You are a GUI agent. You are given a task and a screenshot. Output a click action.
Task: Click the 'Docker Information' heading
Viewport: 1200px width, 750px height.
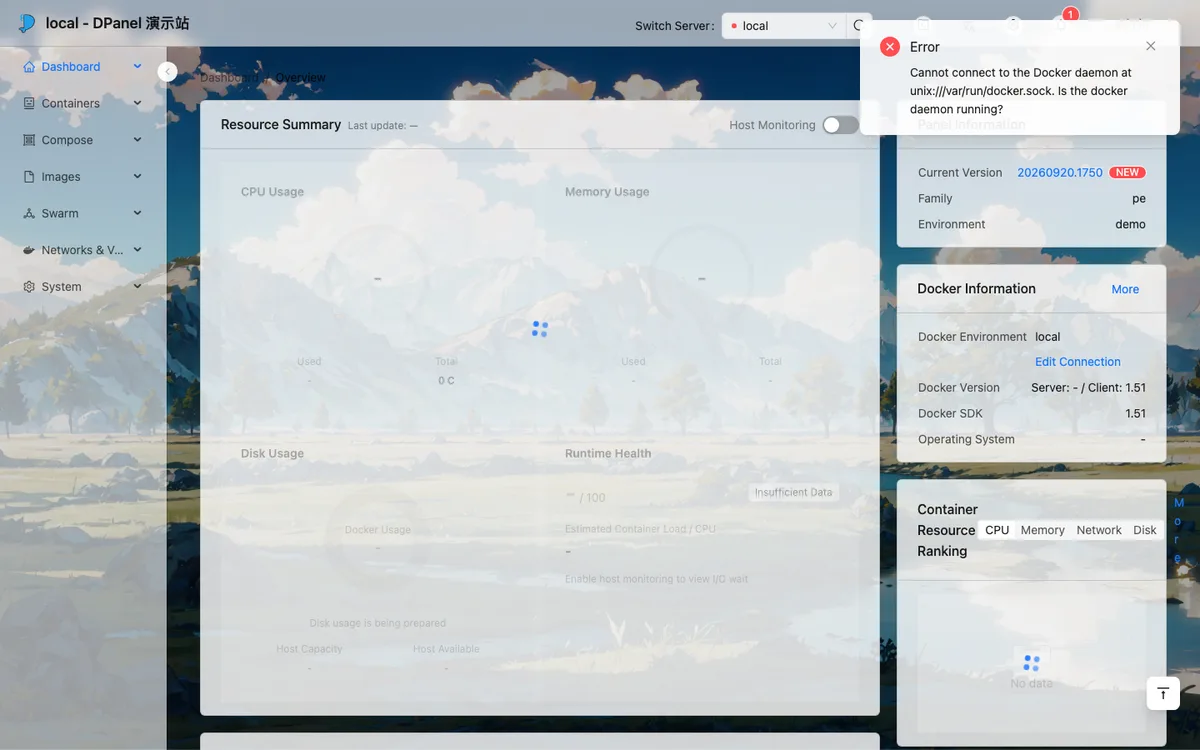point(977,289)
